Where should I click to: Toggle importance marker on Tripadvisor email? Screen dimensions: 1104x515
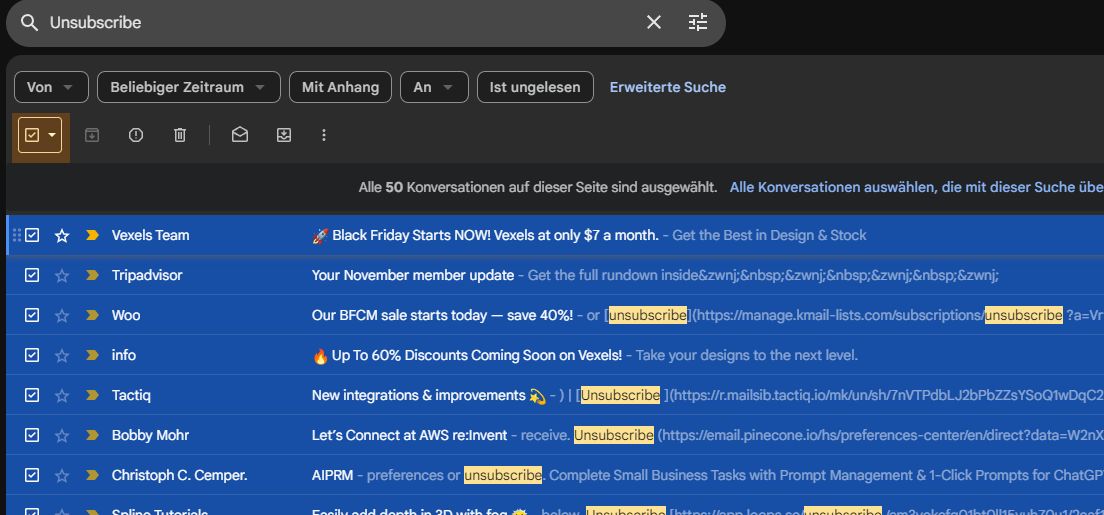point(92,275)
